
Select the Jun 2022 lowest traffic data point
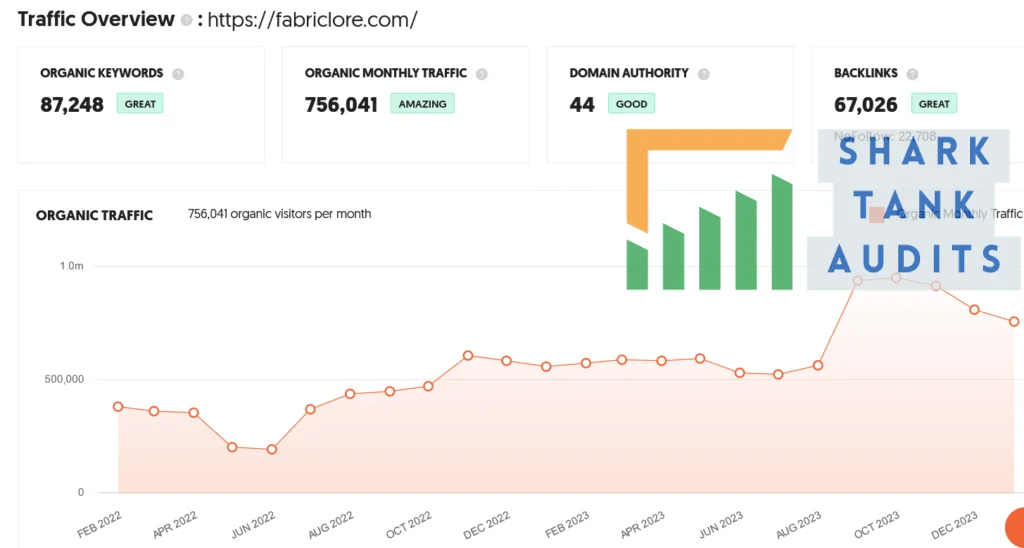[x=272, y=449]
